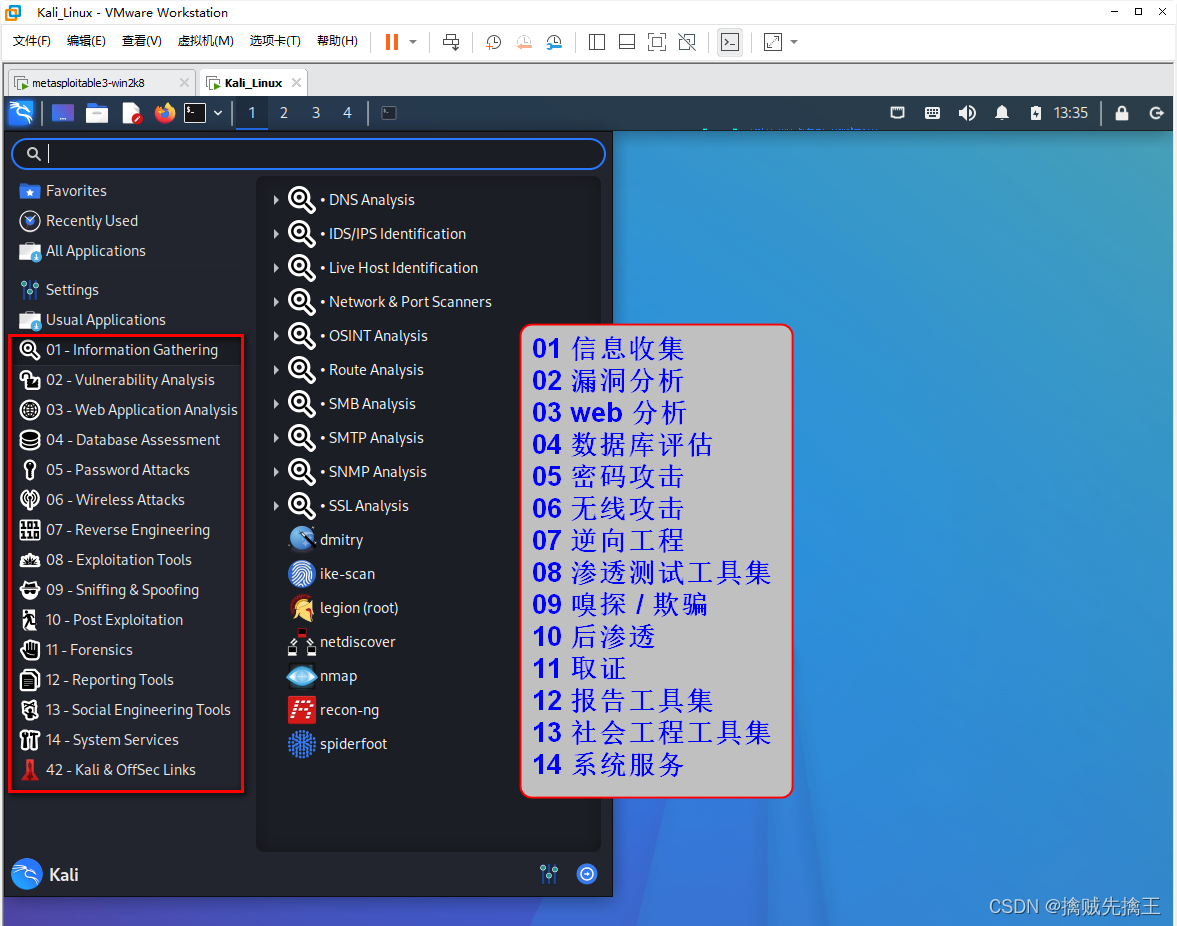Open the terminal emulator panel icon

point(195,113)
